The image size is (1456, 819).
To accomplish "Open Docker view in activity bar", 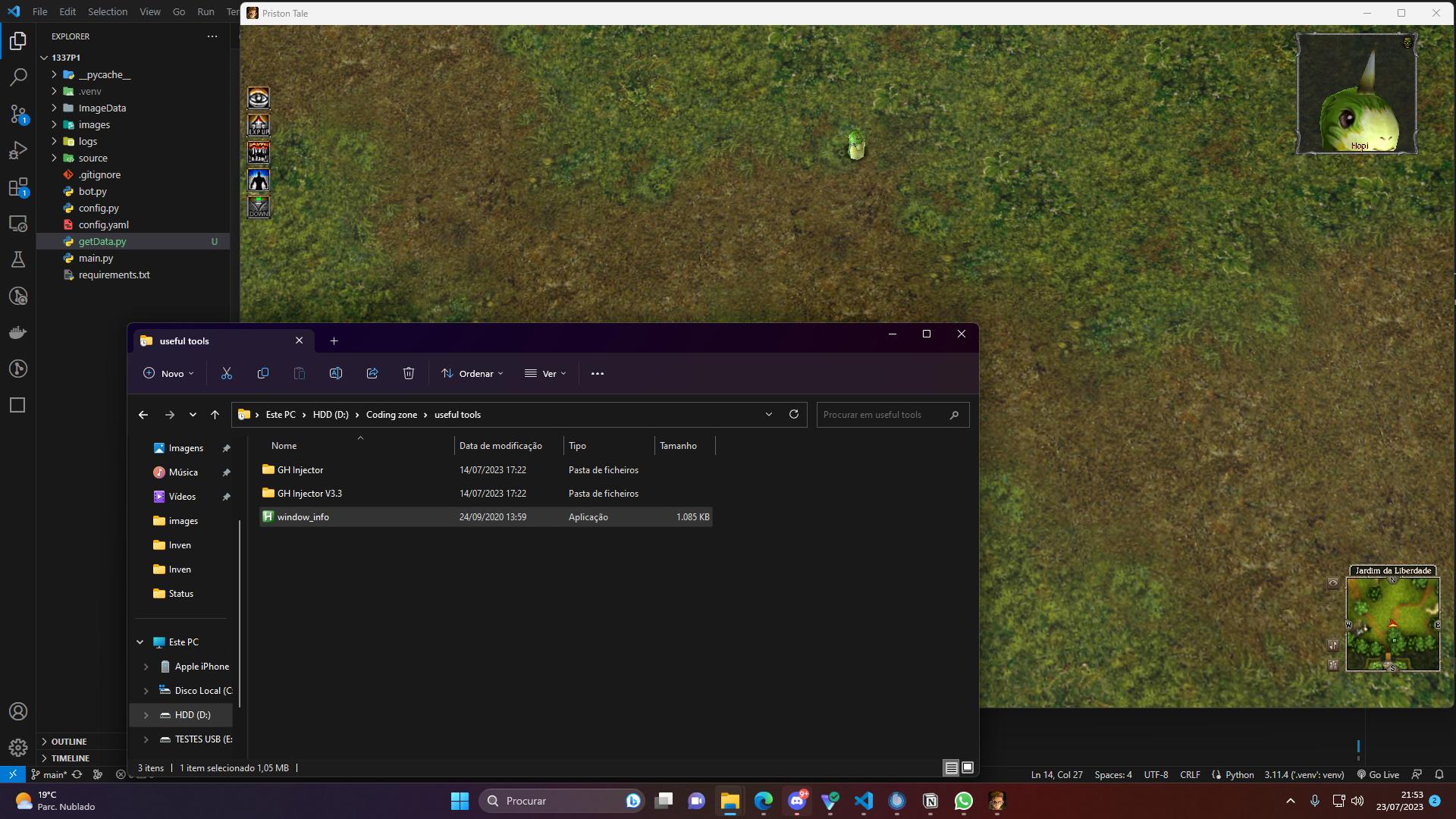I will coord(18,332).
